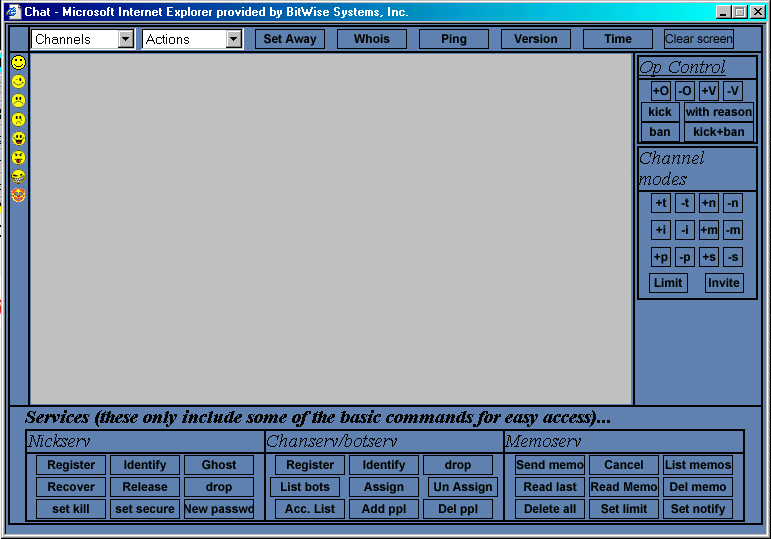Viewport: 771px width, 539px height.
Task: Insert the fourth emoticon, the crying face
Action: click(x=18, y=119)
